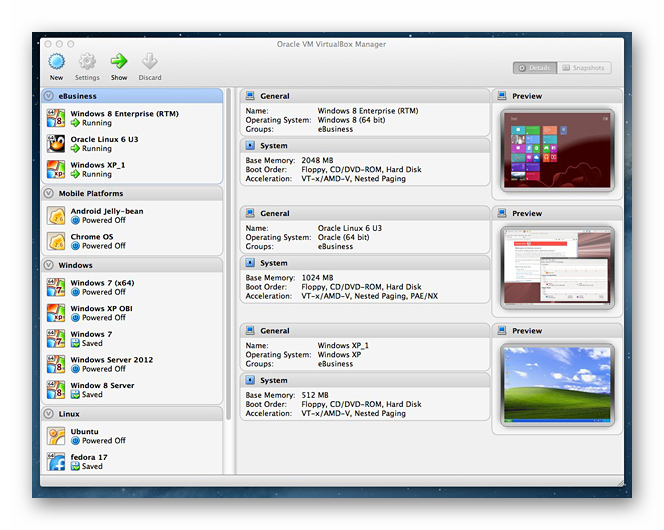Click the Windows XP preview thumbnail
Image resolution: width=664 pixels, height=530 pixels.
557,384
